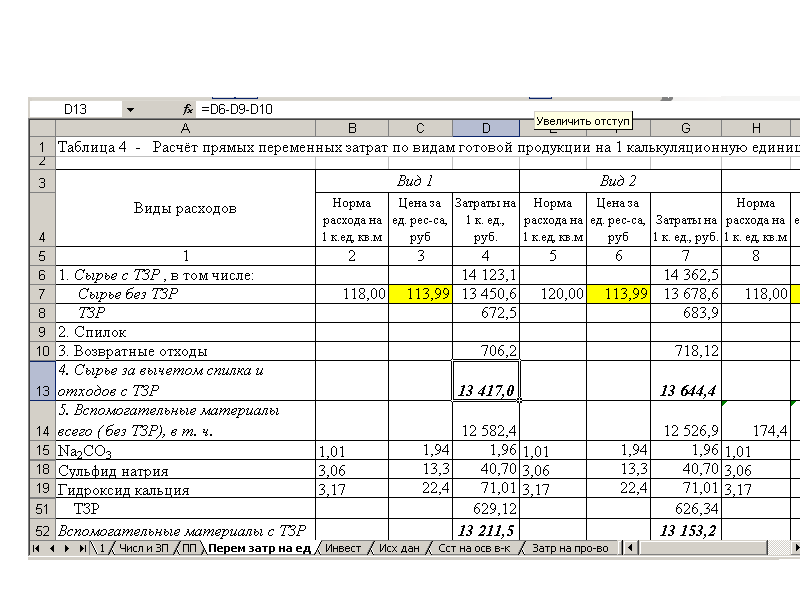This screenshot has width=800, height=600.
Task: Select "Вид 1" merged header cell
Action: click(x=417, y=181)
